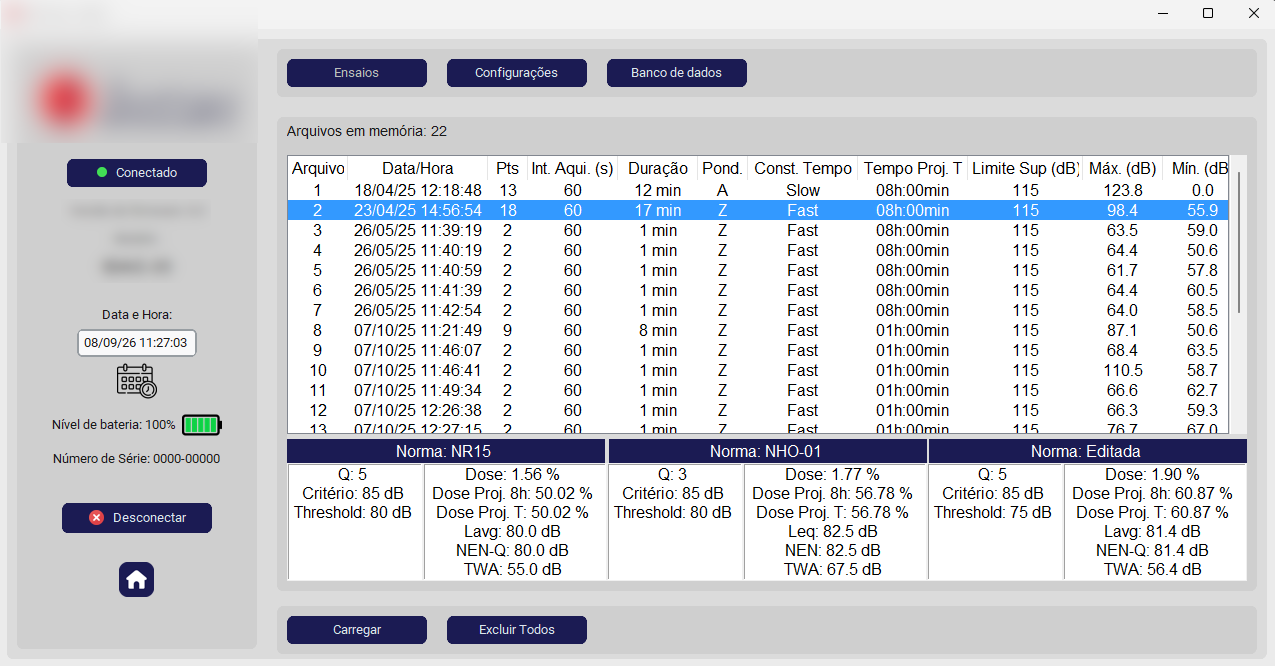Click the Int. Aqui. (s) column header
Viewport: 1275px width, 666px height.
572,169
